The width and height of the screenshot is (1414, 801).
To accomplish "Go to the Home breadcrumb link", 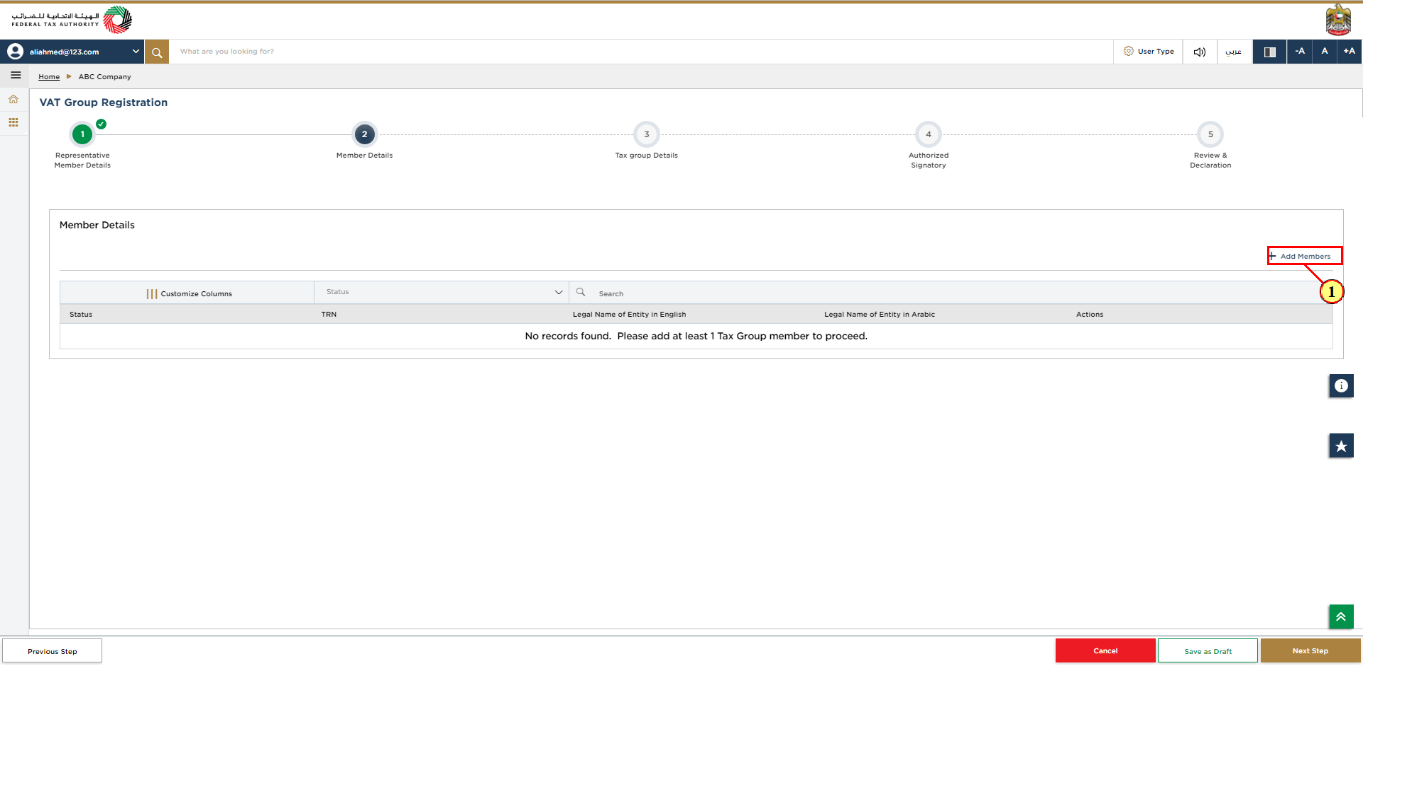I will point(49,77).
